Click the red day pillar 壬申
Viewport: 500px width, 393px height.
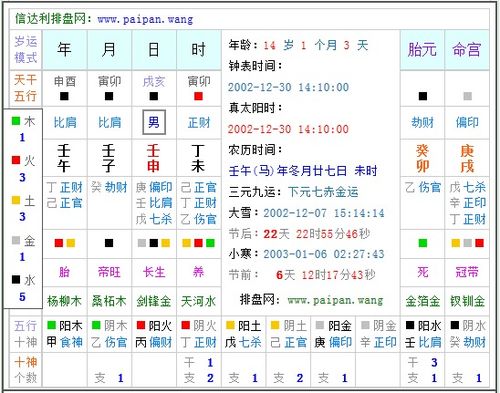(x=153, y=158)
